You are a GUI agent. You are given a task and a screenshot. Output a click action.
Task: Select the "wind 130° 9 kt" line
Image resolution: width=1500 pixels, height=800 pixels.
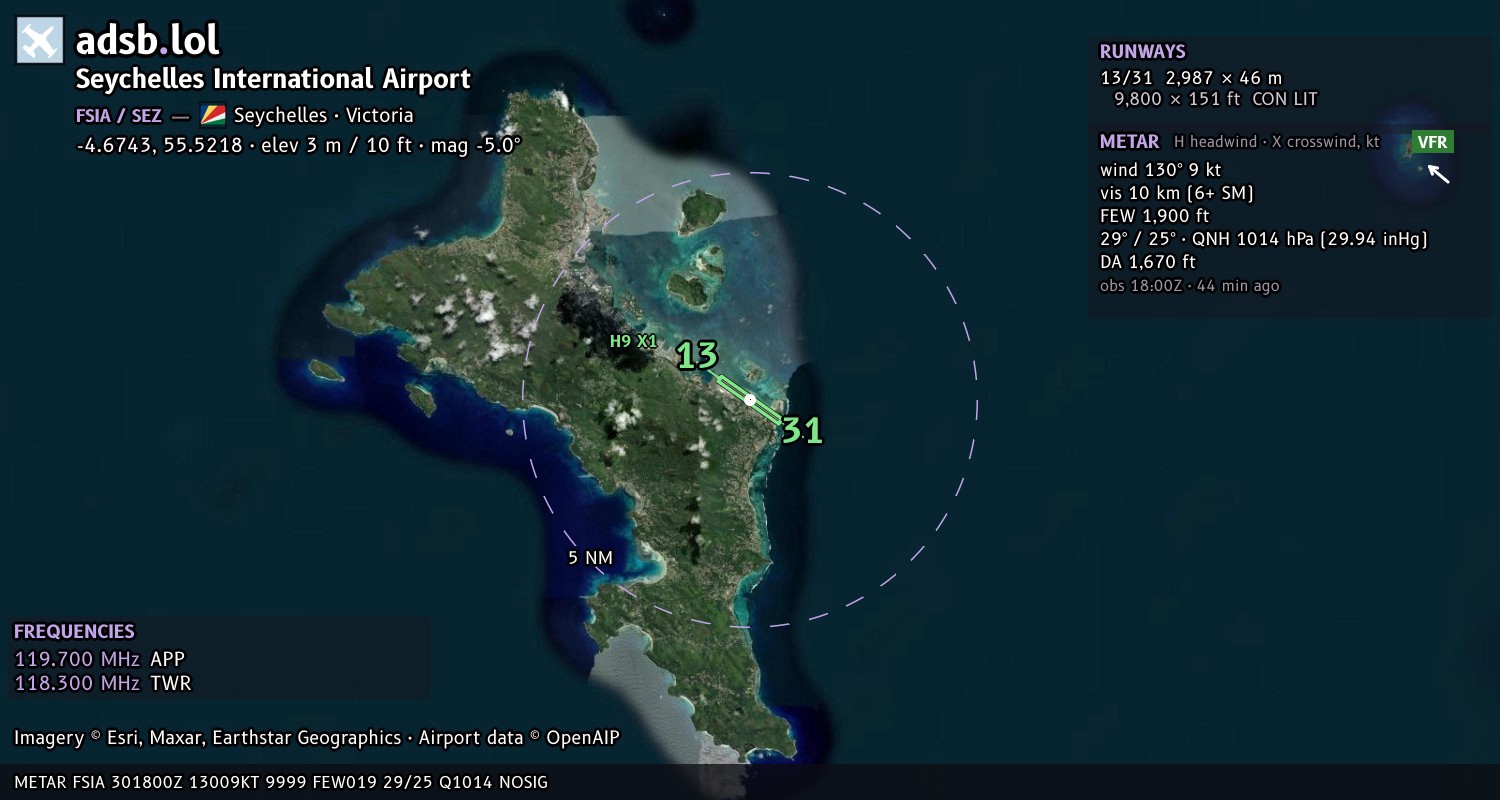click(1161, 170)
